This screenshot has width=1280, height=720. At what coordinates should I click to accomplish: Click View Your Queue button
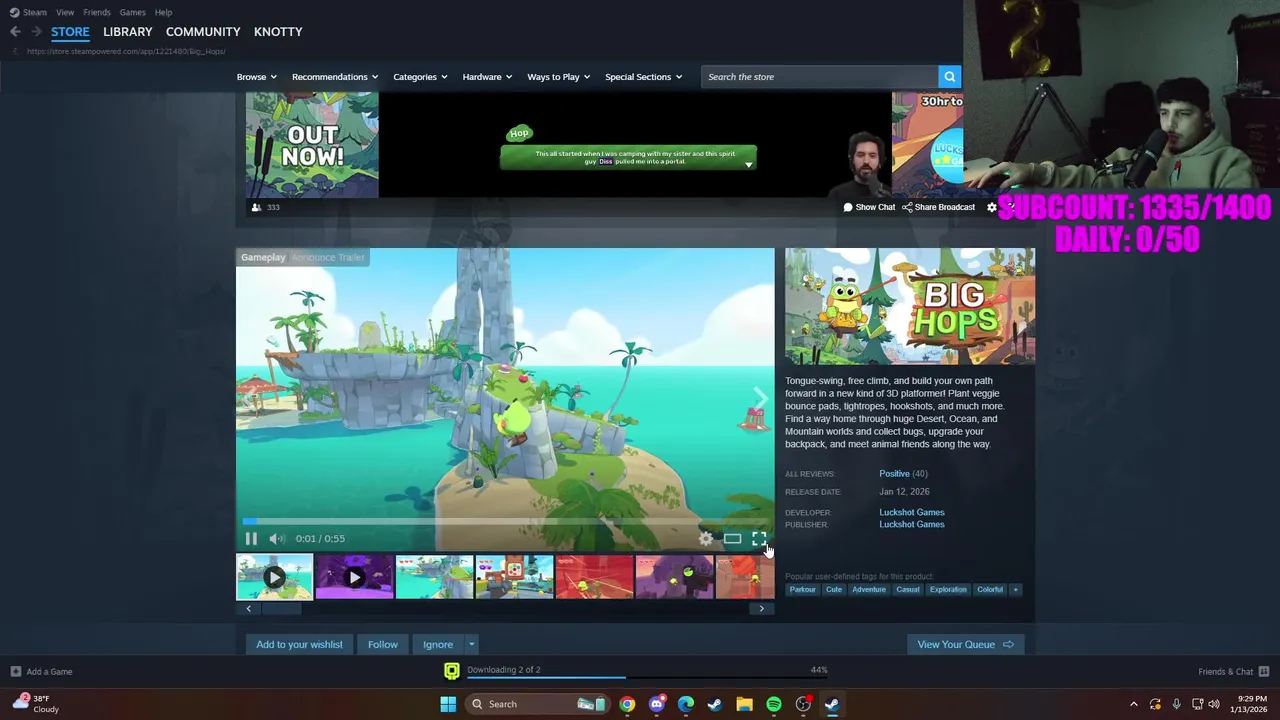click(x=965, y=644)
